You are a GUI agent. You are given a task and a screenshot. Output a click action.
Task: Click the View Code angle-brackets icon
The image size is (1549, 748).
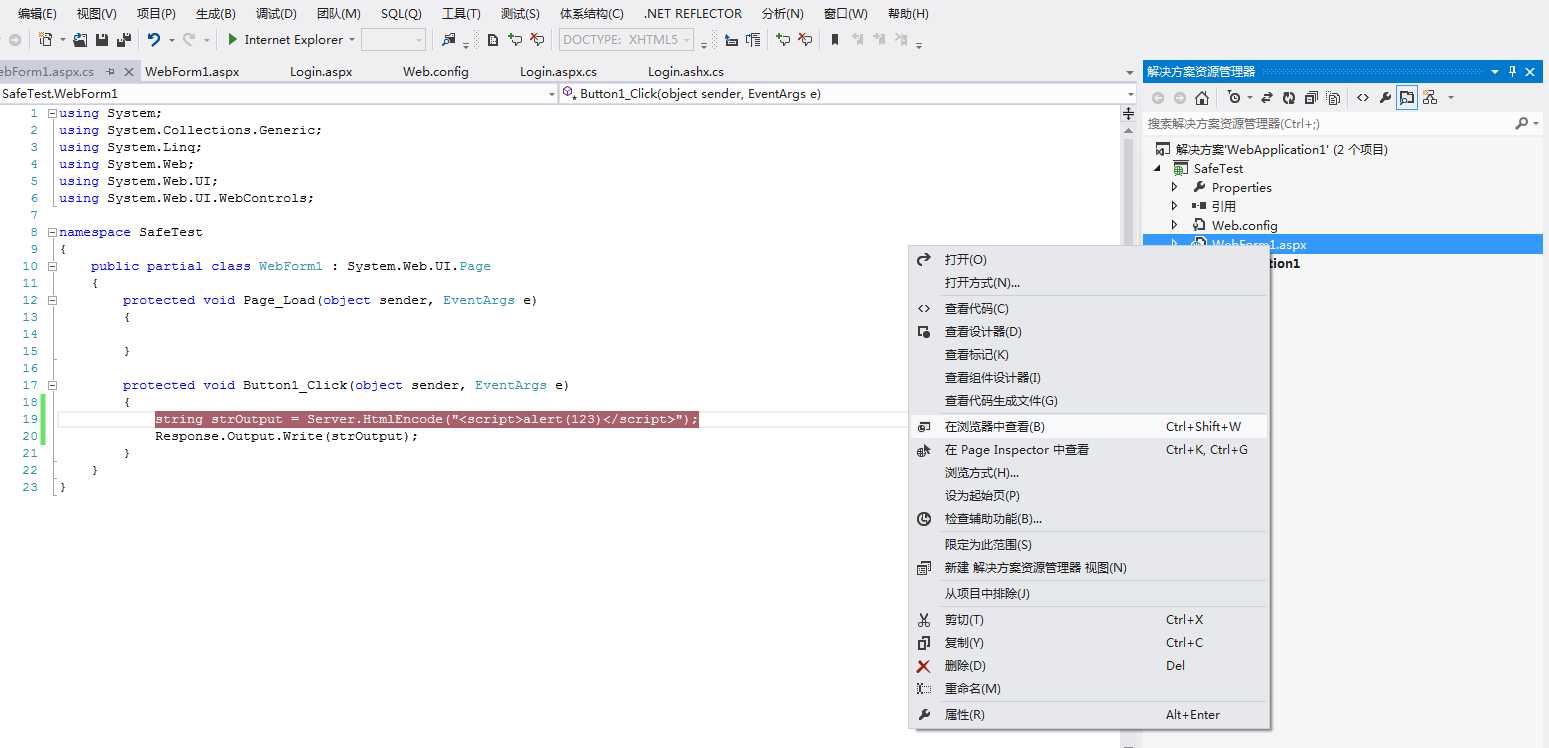click(1363, 97)
